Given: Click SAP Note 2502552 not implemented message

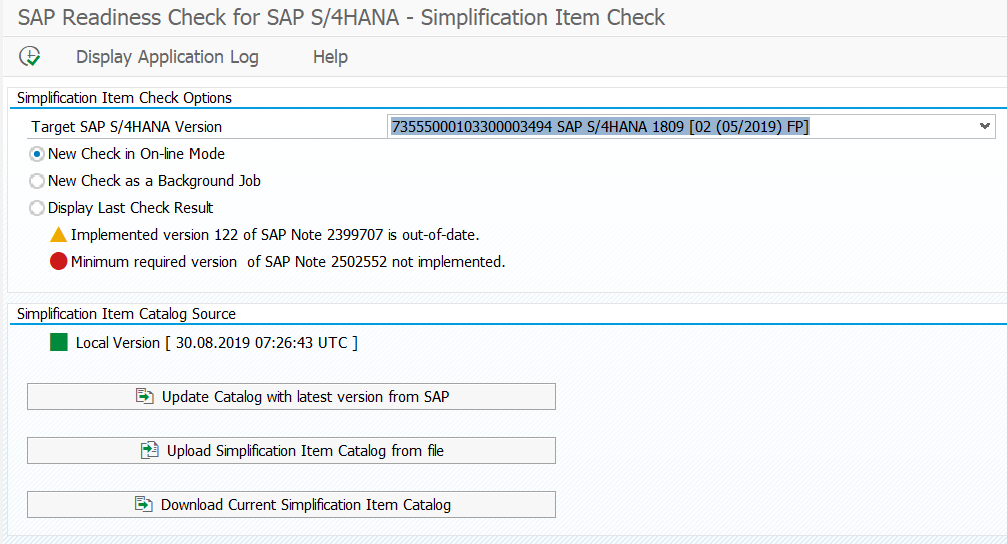Looking at the screenshot, I should 288,261.
